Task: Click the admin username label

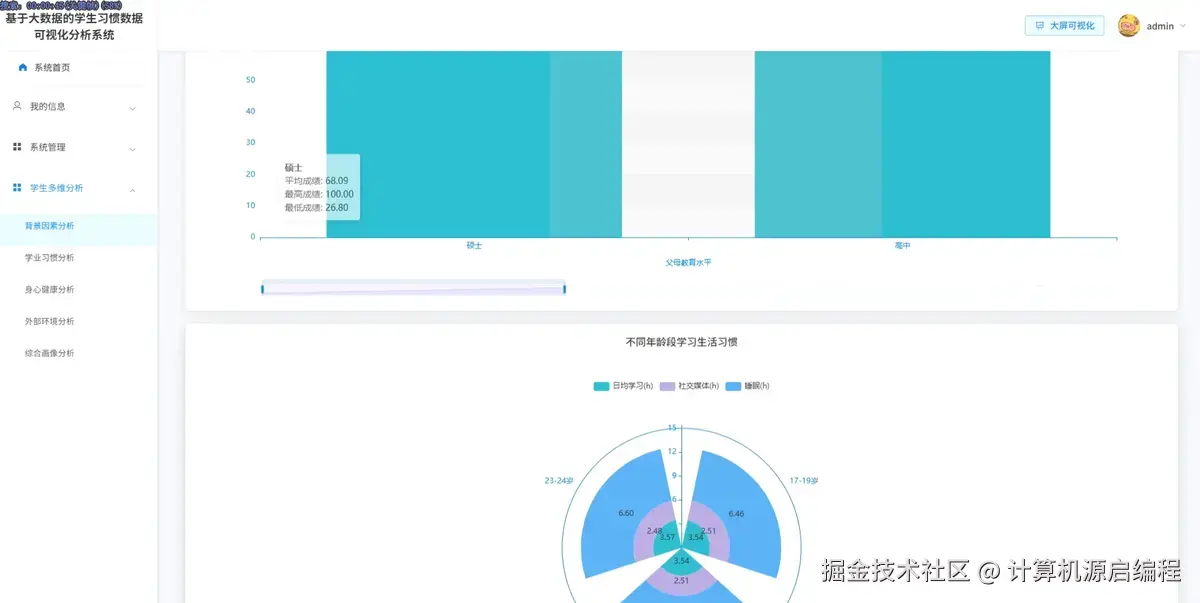Action: (x=1160, y=27)
